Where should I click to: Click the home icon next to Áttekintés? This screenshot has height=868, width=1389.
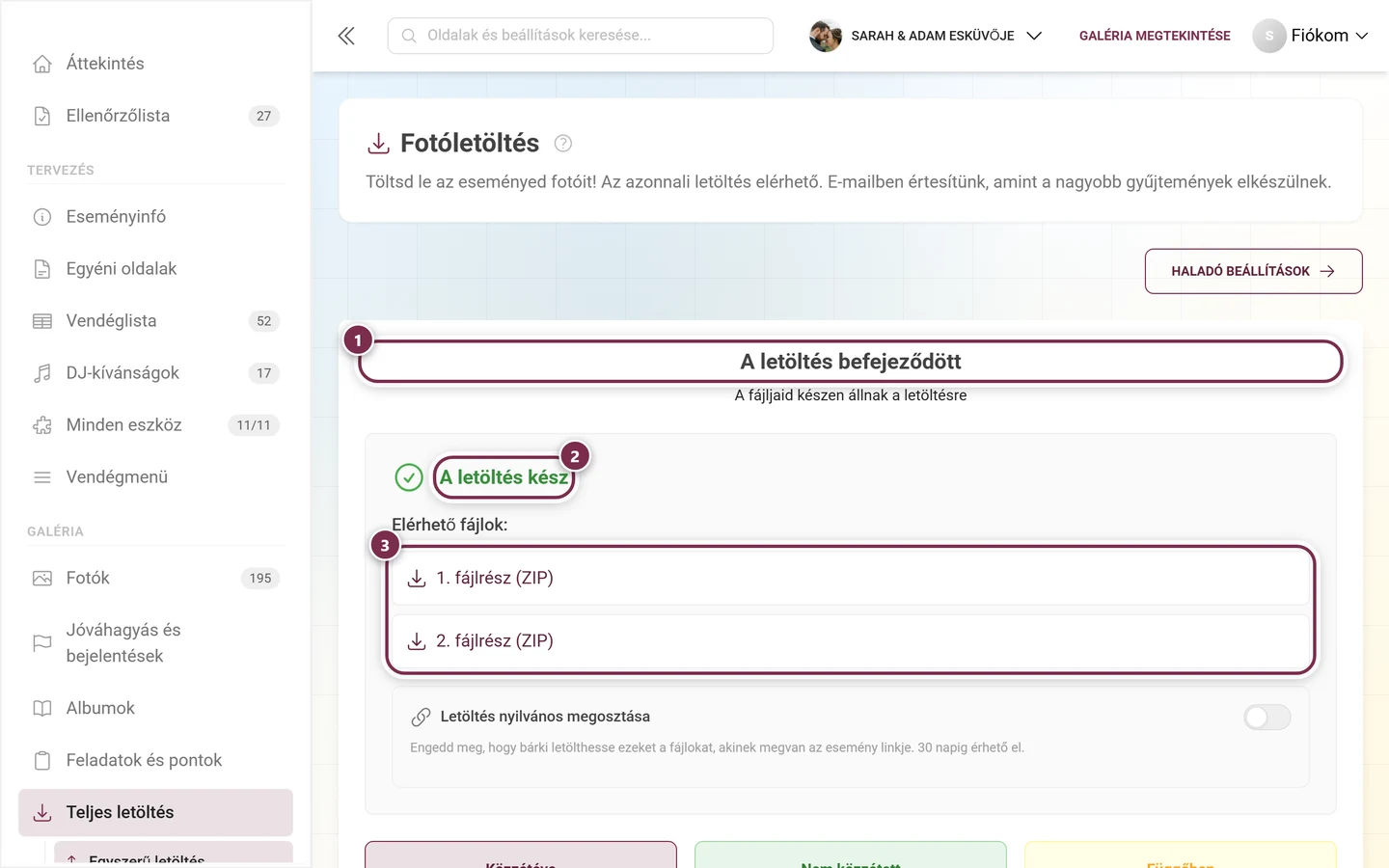tap(42, 64)
